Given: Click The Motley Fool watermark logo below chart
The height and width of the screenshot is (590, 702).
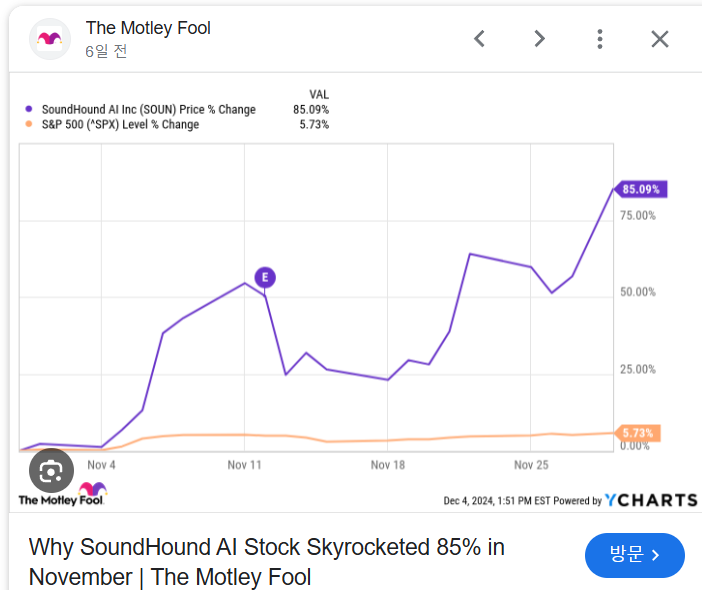Looking at the screenshot, I should click(x=62, y=494).
